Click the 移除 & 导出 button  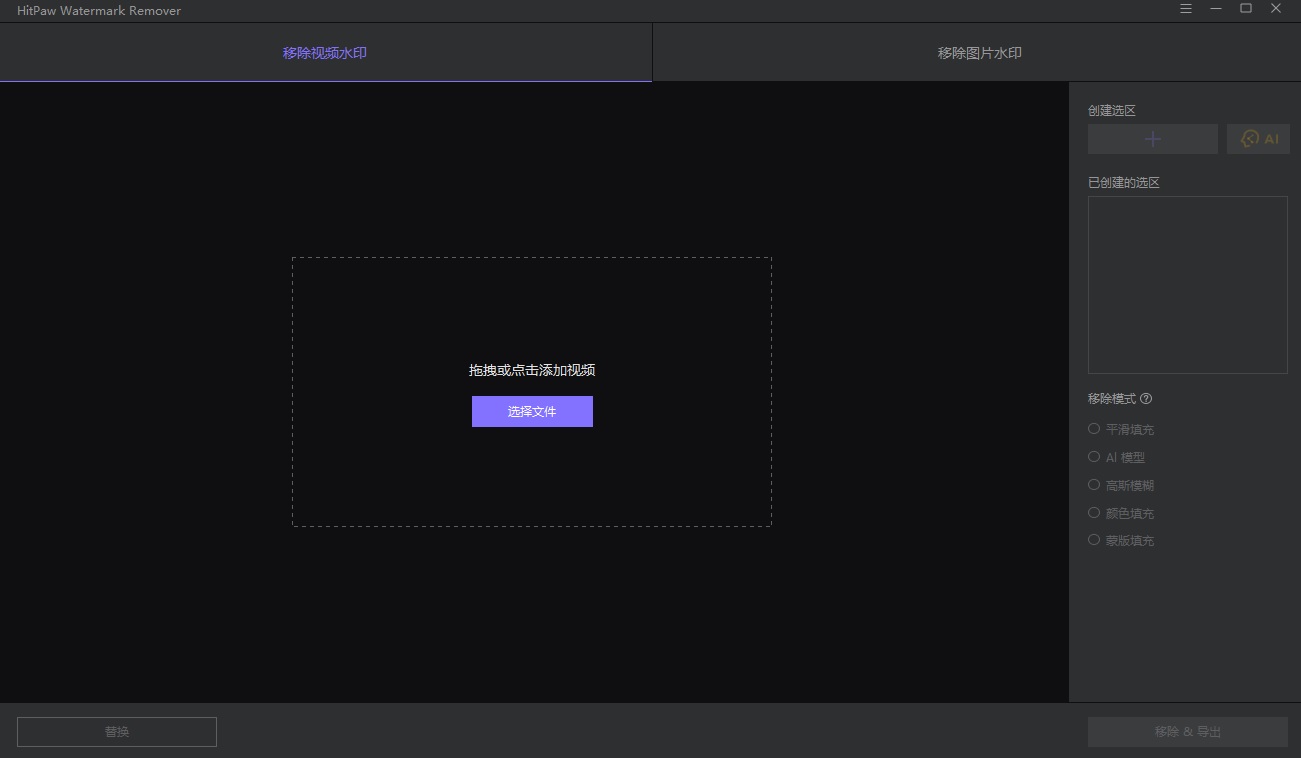click(x=1188, y=731)
